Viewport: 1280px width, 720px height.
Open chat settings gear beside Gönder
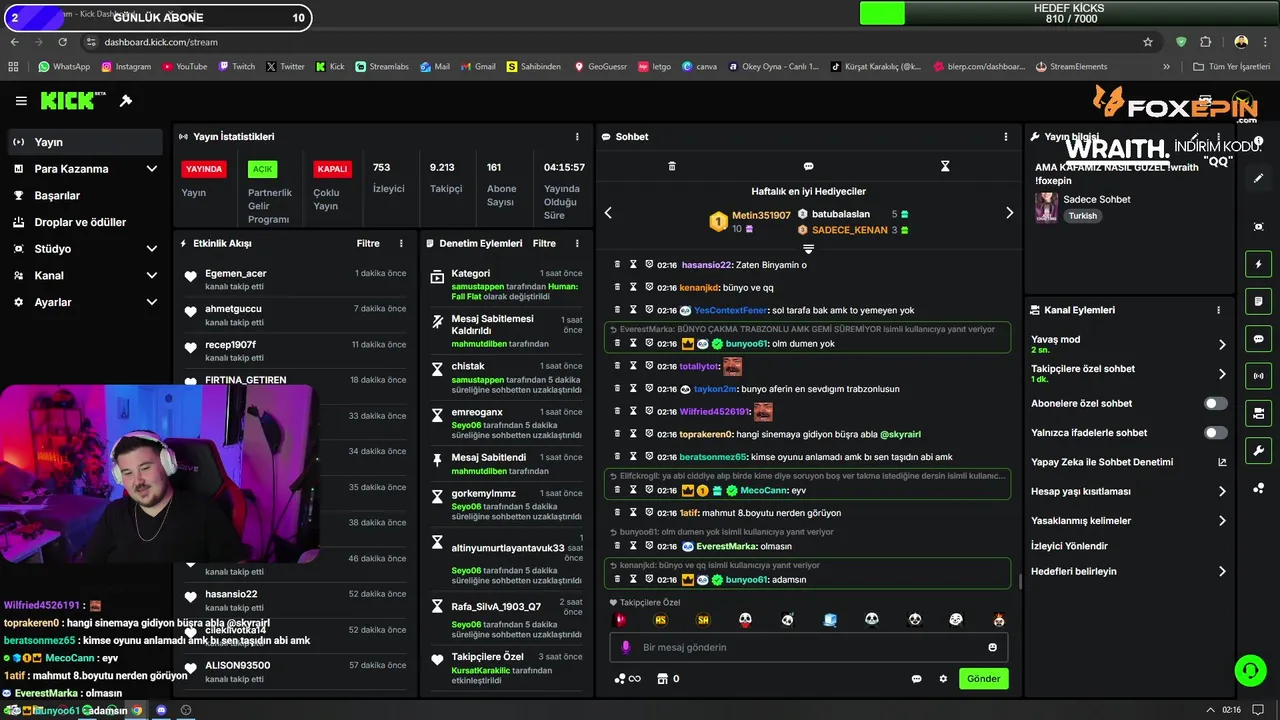click(x=943, y=679)
